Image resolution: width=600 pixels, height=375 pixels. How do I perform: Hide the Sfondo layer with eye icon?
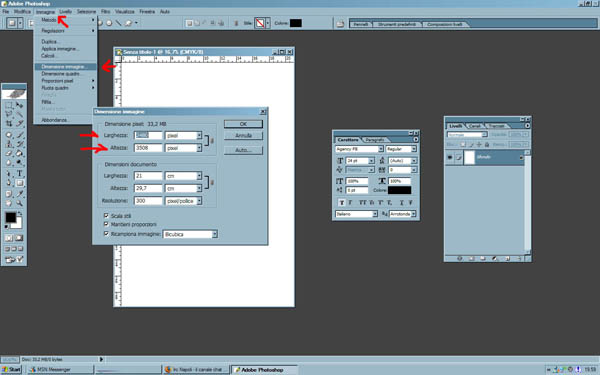(x=450, y=157)
